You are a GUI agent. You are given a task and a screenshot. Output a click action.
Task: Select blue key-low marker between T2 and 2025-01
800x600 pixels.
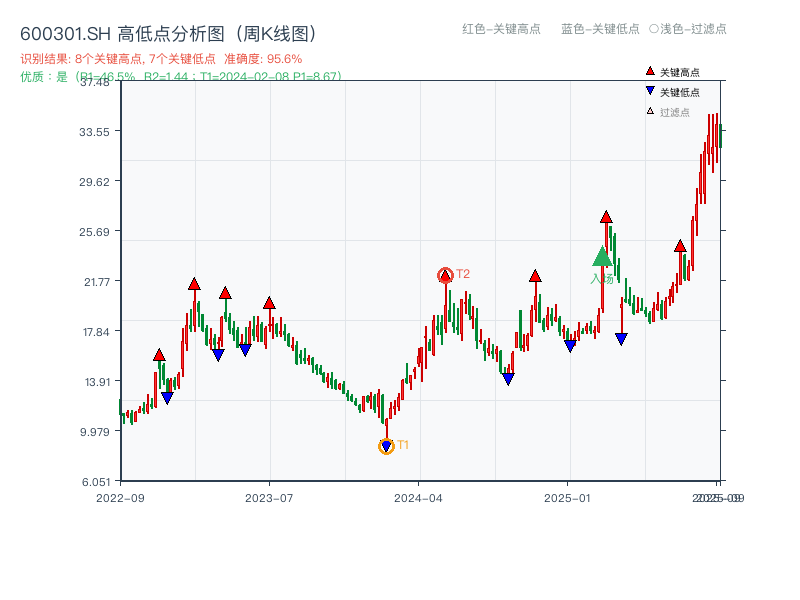click(508, 379)
